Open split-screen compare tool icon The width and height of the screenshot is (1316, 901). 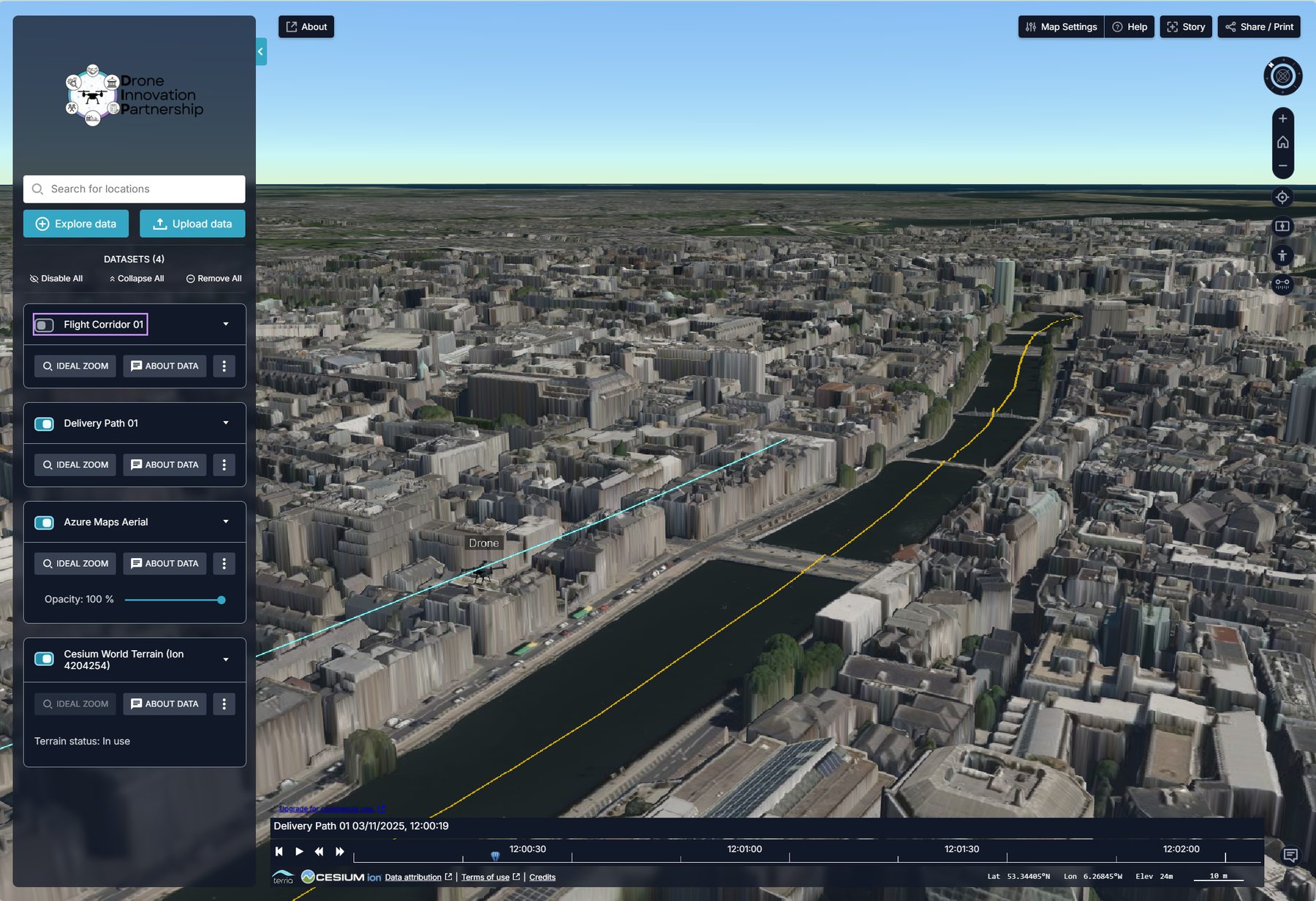click(1282, 226)
